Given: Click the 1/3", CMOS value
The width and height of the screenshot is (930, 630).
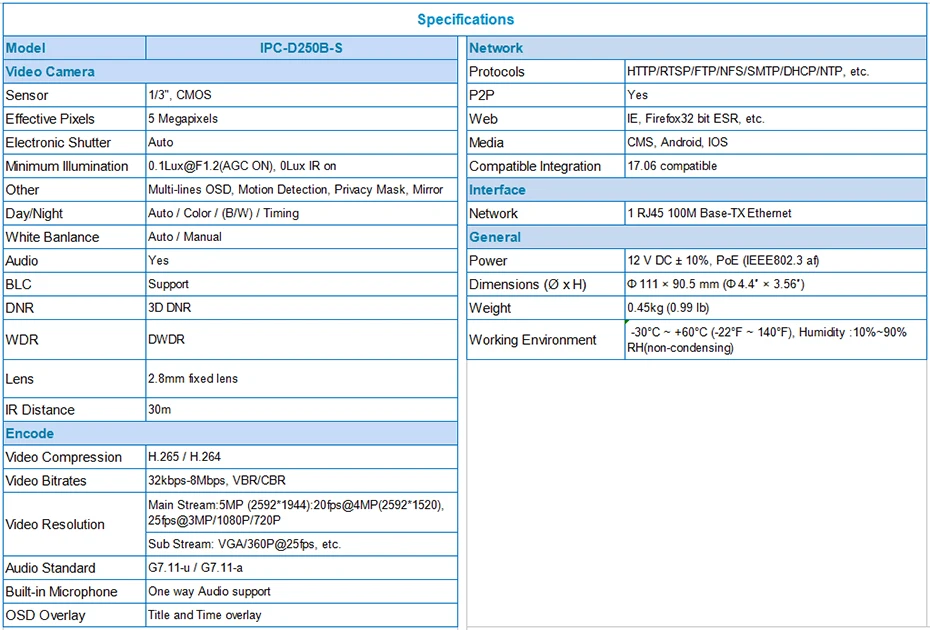Looking at the screenshot, I should tap(180, 95).
